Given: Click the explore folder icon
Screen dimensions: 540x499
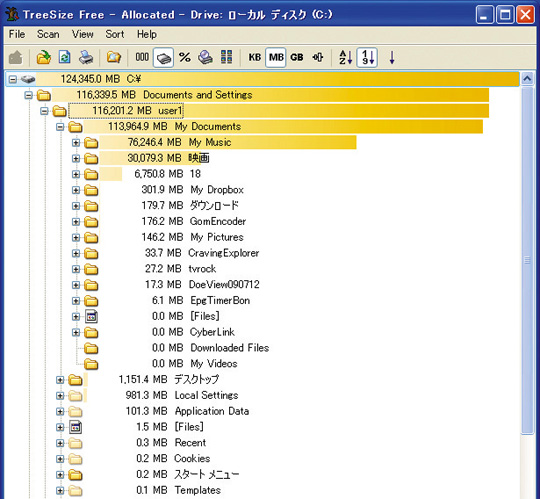Looking at the screenshot, I should 114,57.
